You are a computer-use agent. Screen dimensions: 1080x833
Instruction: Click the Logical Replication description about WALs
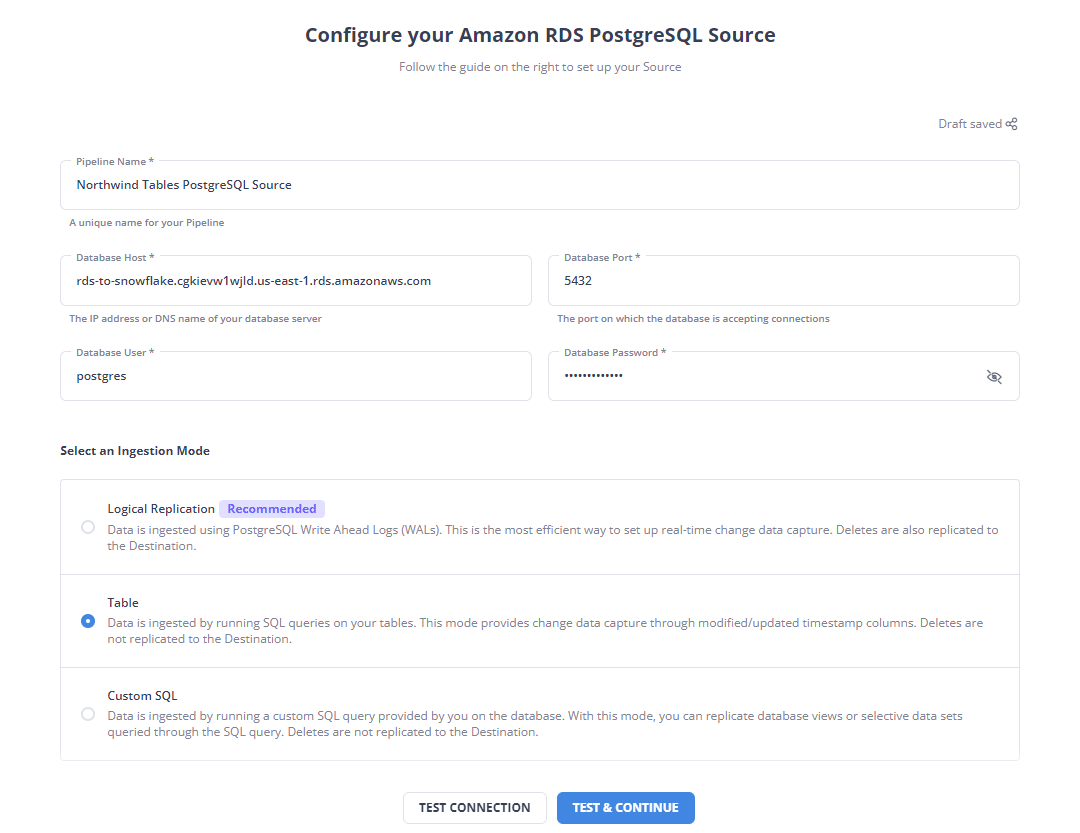[x=553, y=538]
